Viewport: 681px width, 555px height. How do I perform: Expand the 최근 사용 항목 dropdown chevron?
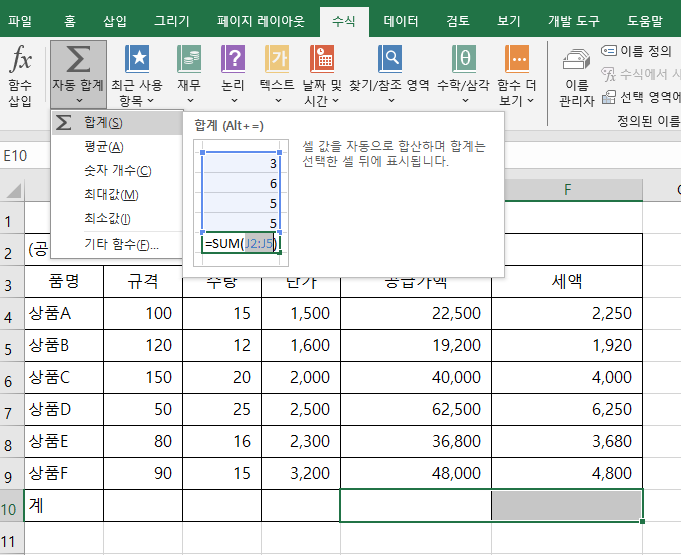point(150,101)
